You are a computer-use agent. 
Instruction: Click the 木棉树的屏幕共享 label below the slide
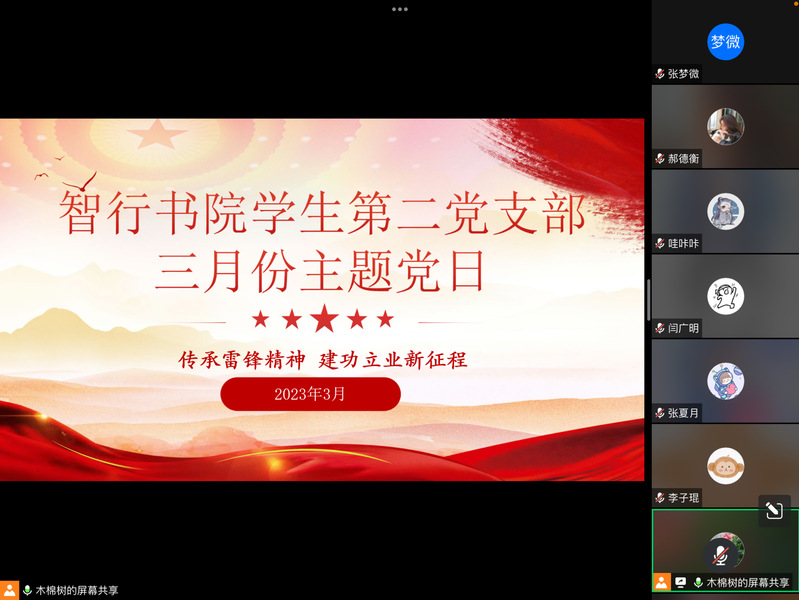pyautogui.click(x=77, y=590)
